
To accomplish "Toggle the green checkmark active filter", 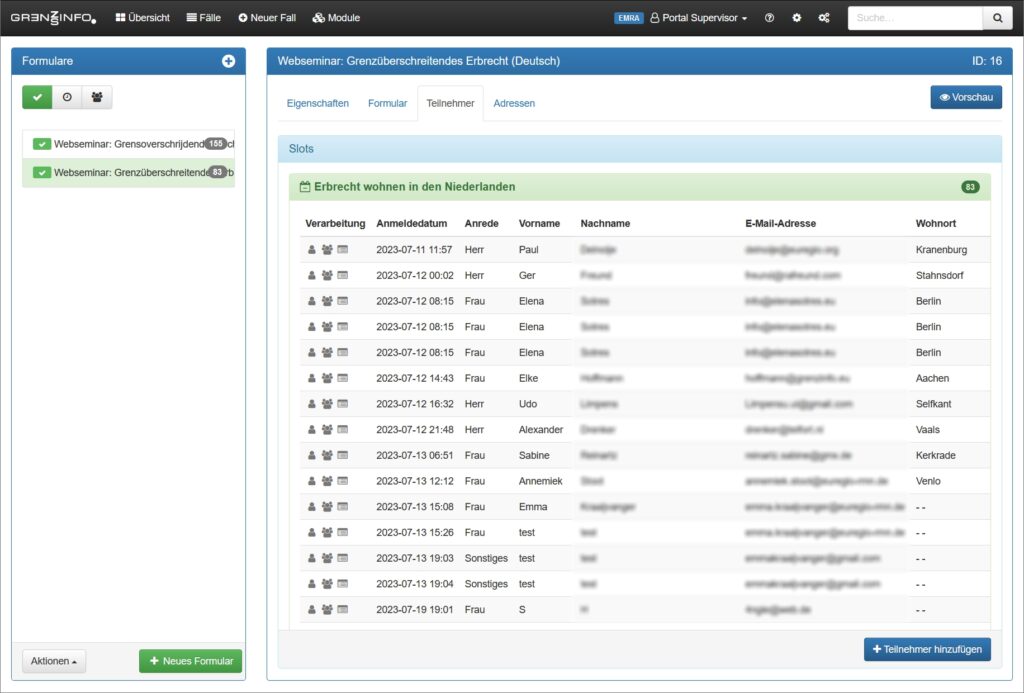I will pos(37,97).
